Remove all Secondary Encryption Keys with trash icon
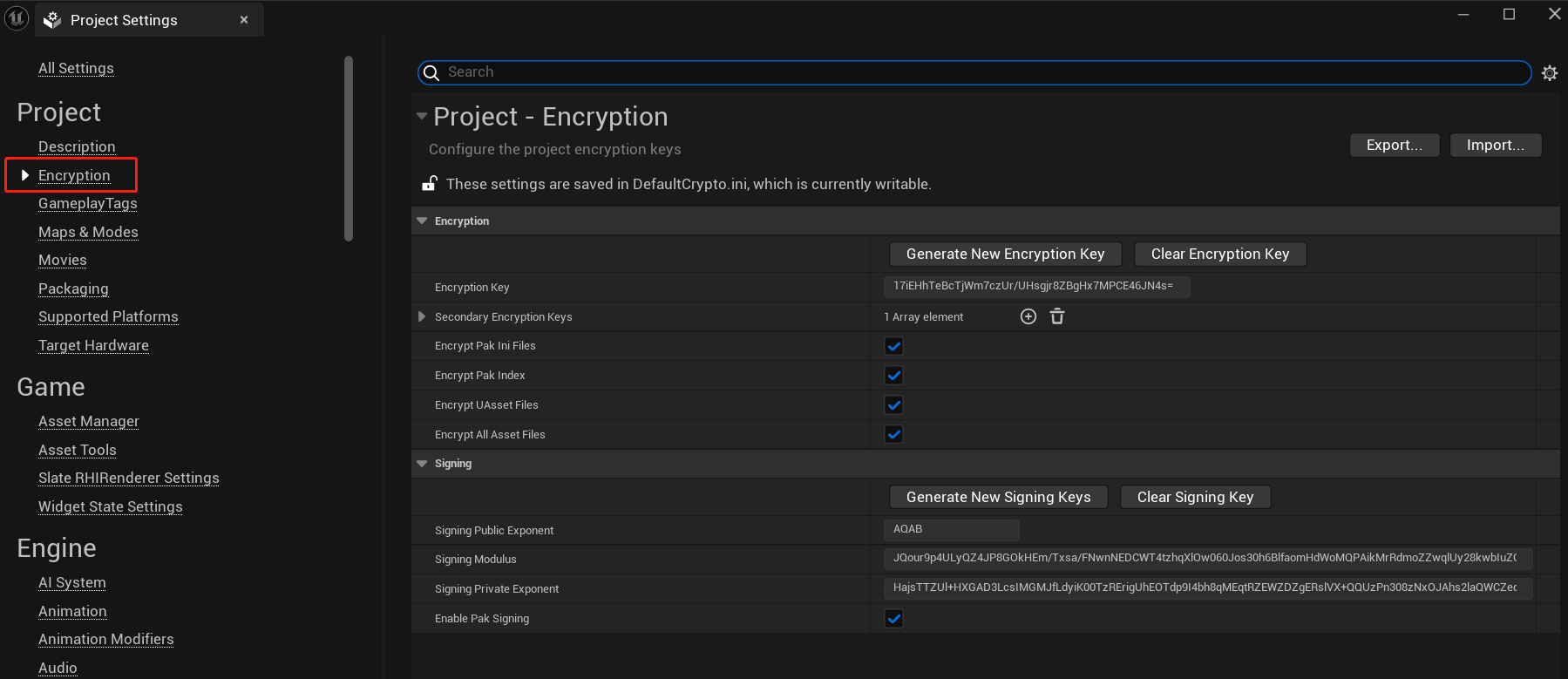This screenshot has width=1568, height=679. (1057, 316)
